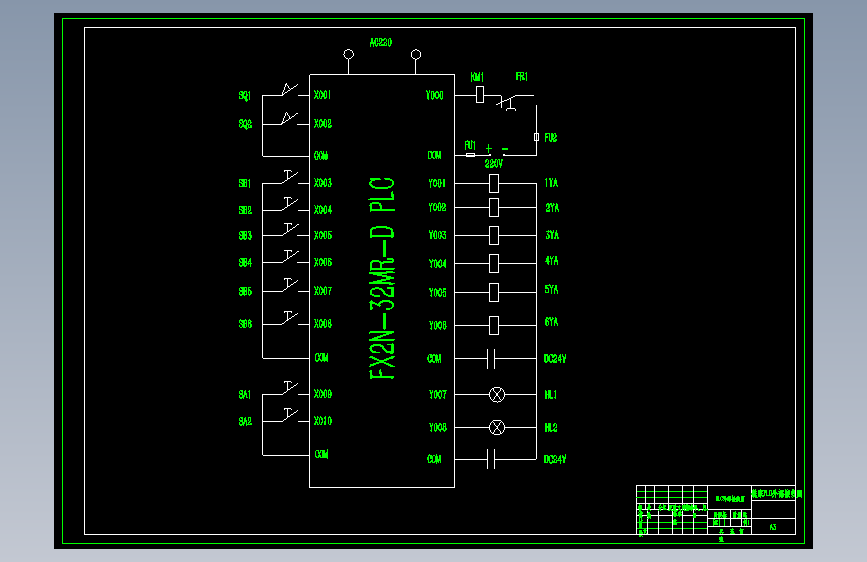
Task: Pick the HL1 lamp circle symbol
Action: click(x=497, y=394)
